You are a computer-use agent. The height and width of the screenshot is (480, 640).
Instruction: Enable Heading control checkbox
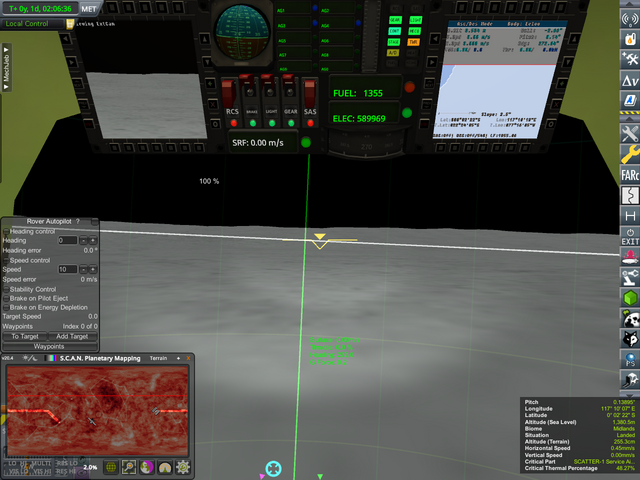(x=6, y=231)
